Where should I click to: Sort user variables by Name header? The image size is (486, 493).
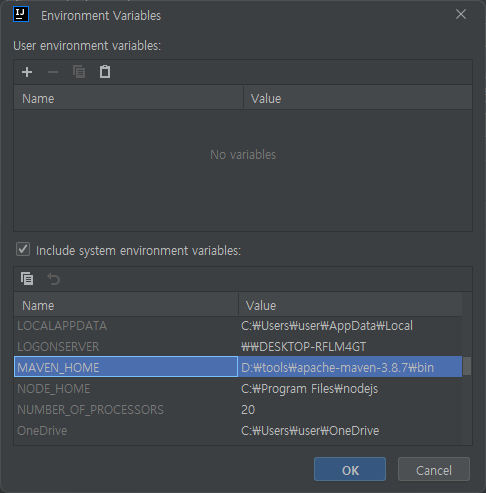[129, 98]
